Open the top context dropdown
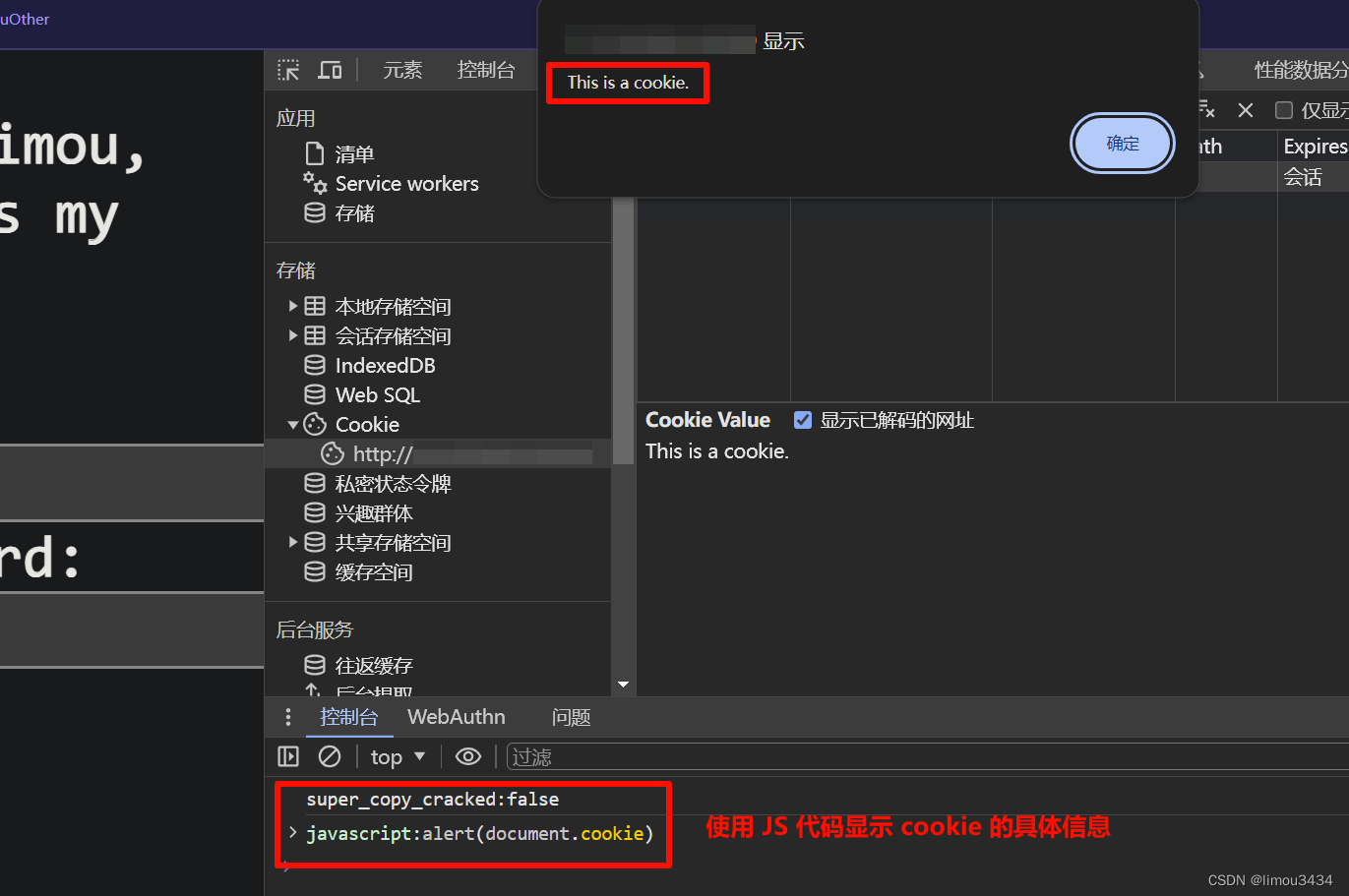This screenshot has height=896, width=1349. pyautogui.click(x=398, y=756)
